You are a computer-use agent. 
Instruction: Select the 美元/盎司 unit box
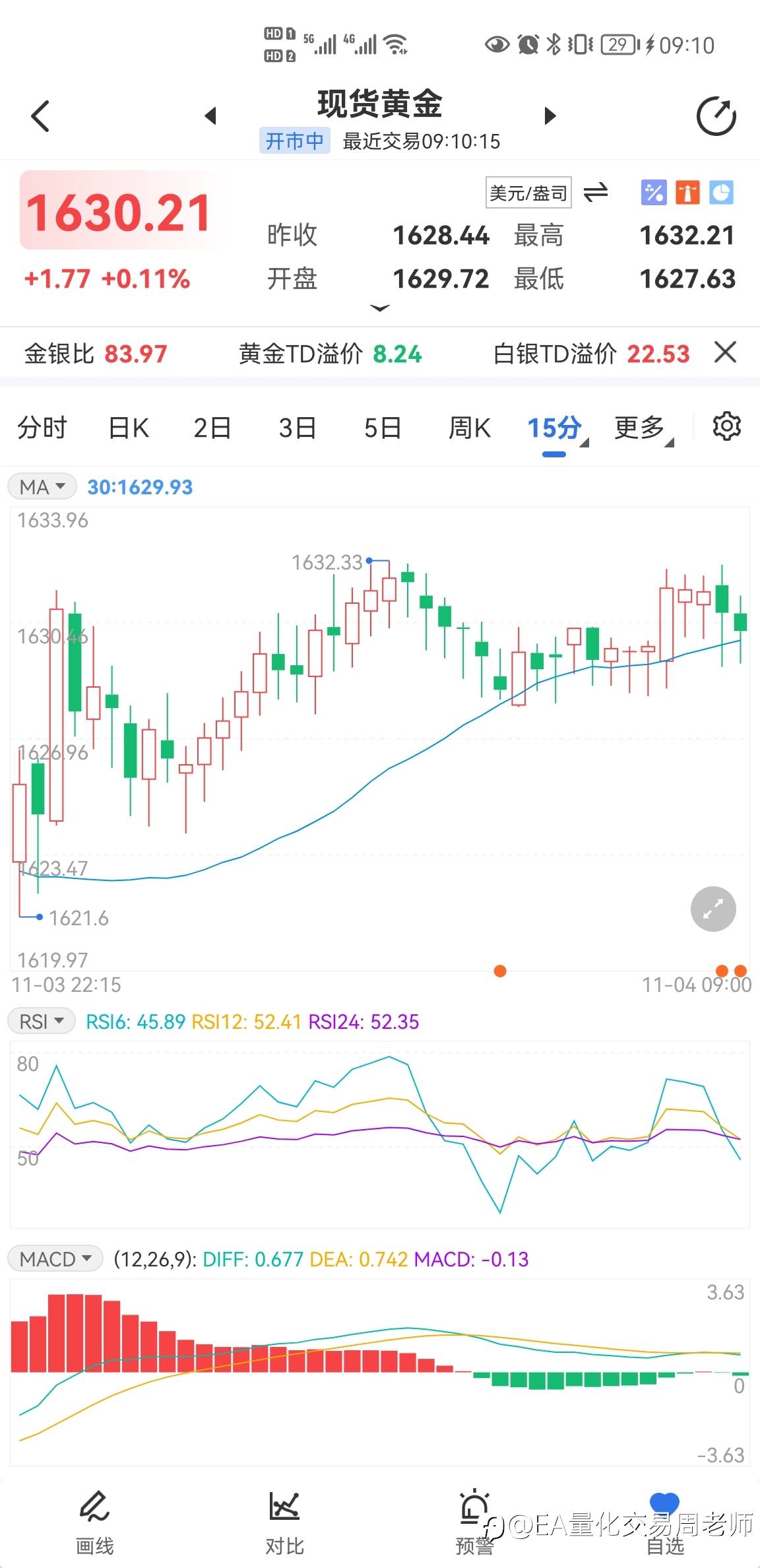[x=528, y=193]
